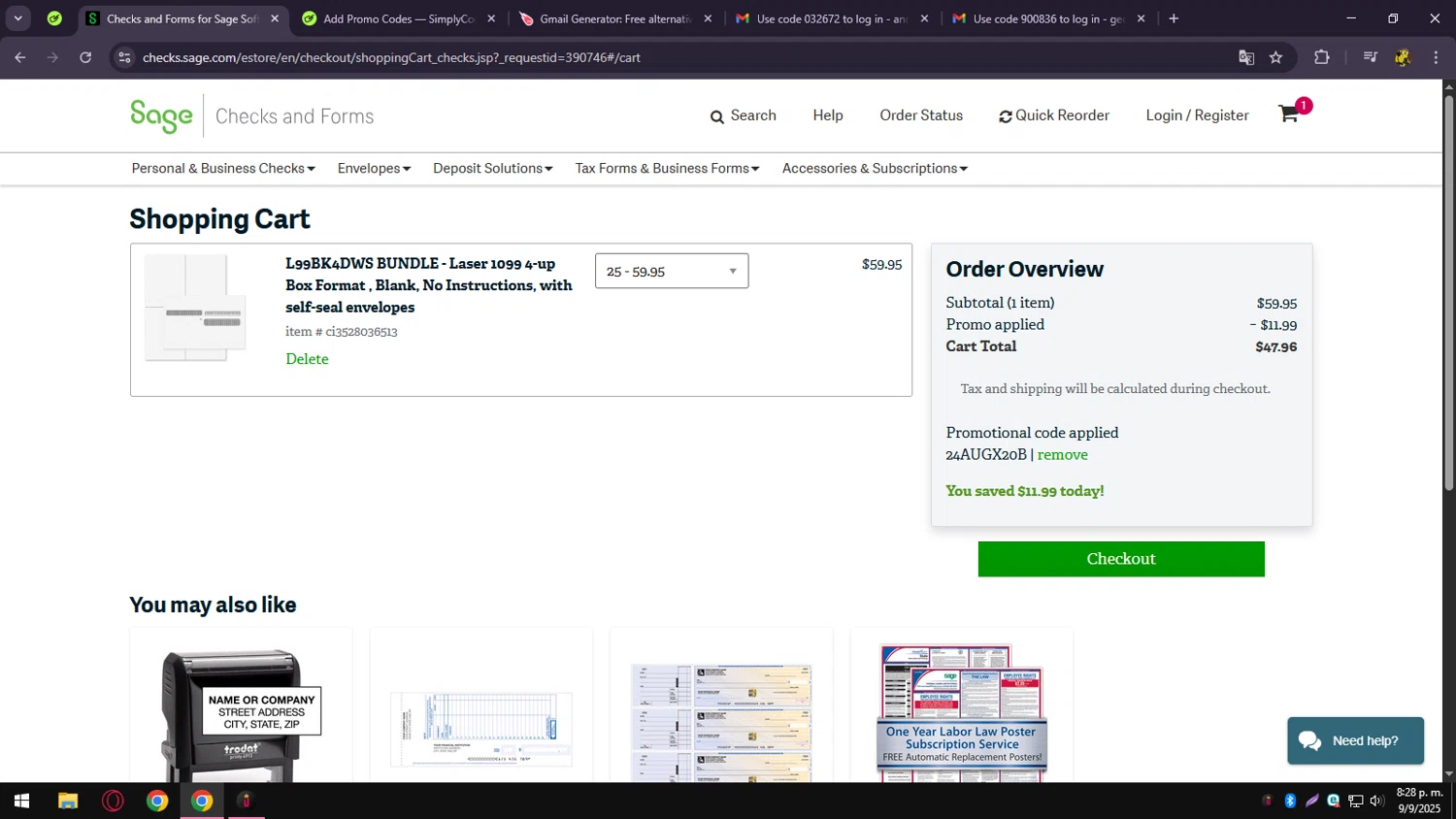Open Windows Start menu
The image size is (1456, 819).
pyautogui.click(x=21, y=801)
